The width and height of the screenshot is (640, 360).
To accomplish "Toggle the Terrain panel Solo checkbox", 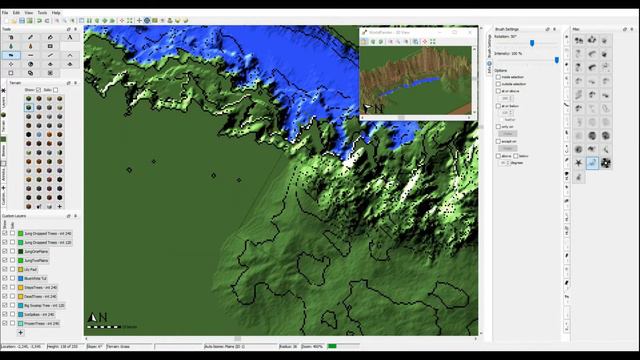I will coord(56,90).
